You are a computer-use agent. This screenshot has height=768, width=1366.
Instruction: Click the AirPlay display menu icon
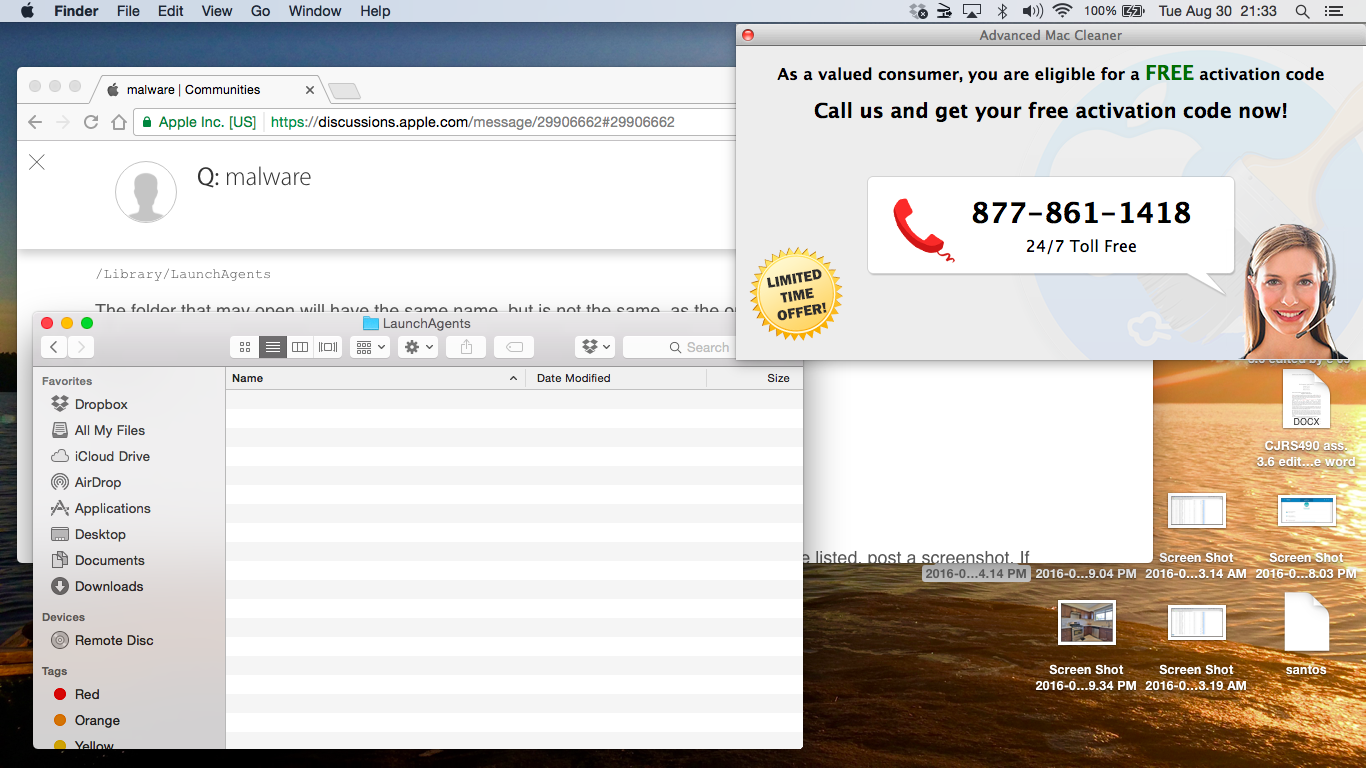tap(972, 11)
